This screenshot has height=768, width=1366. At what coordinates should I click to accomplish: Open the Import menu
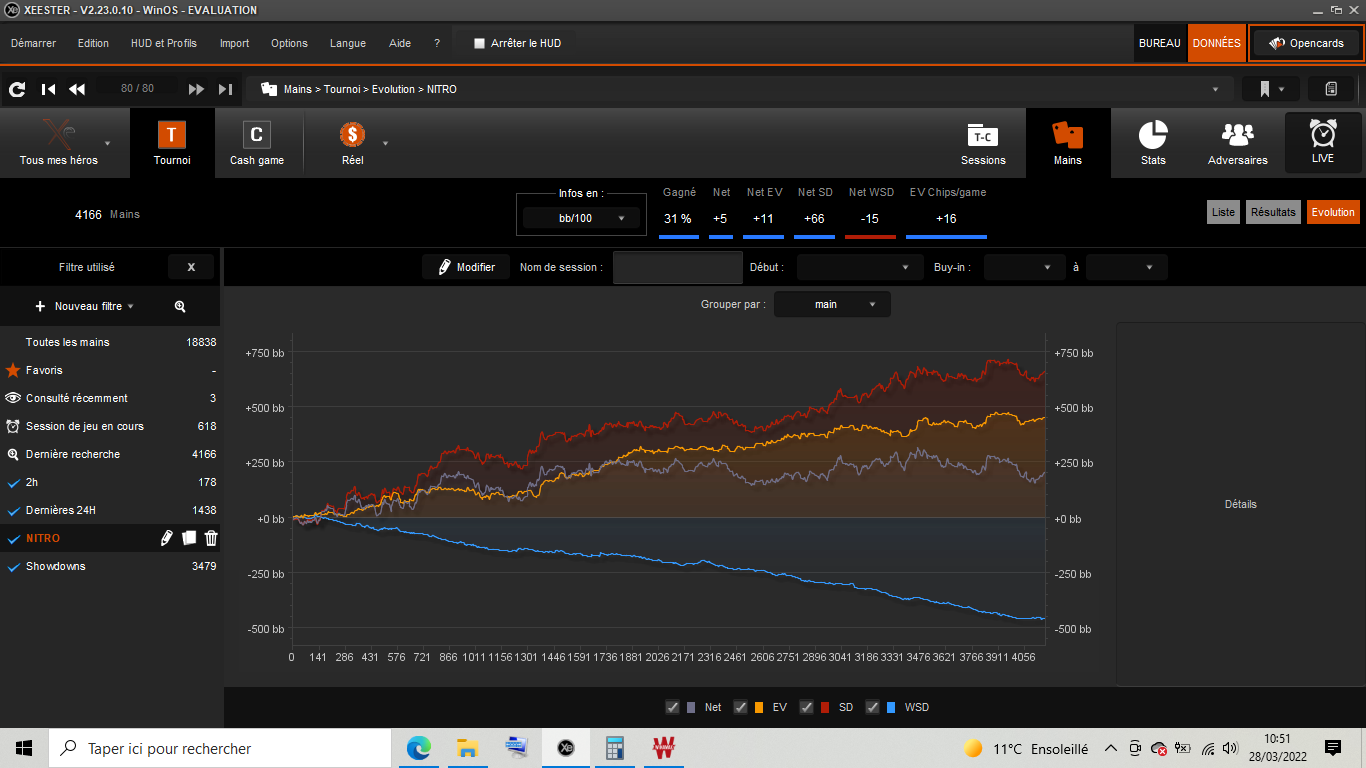[x=234, y=43]
